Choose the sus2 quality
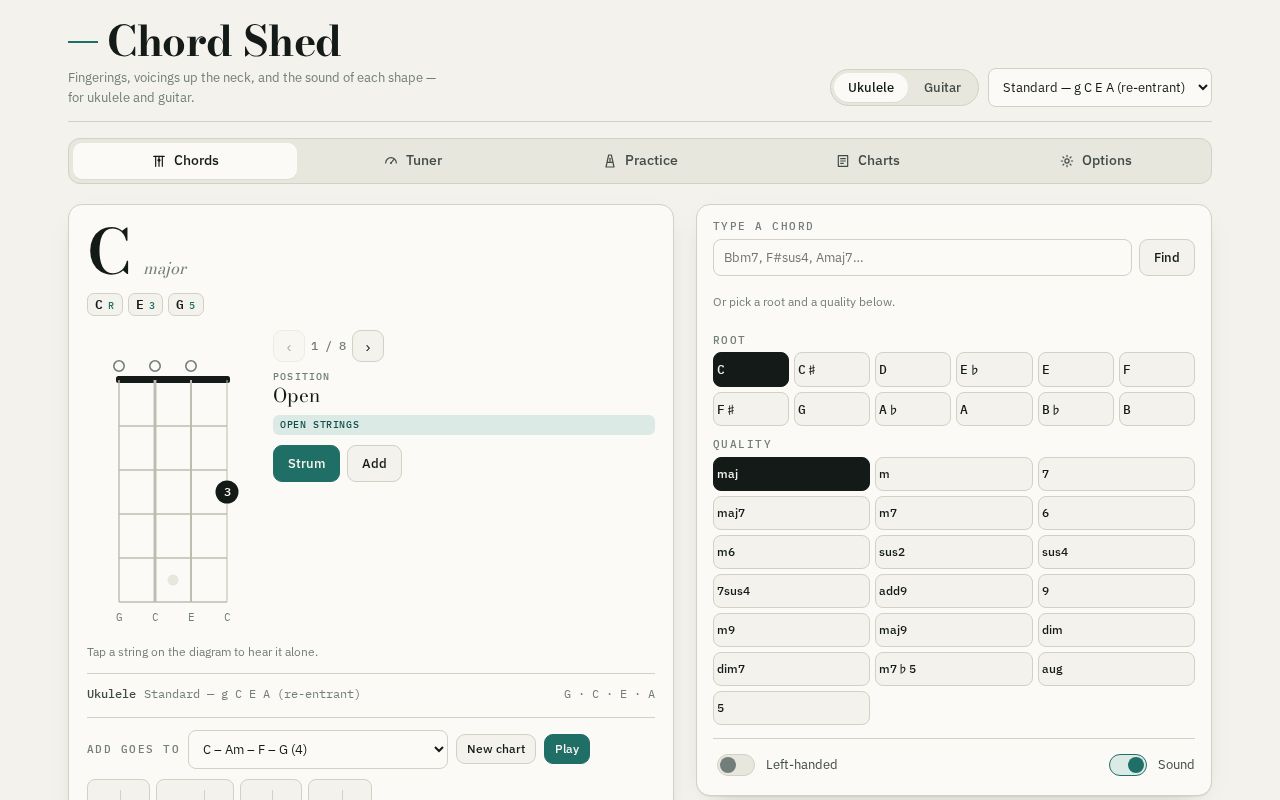Screen dimensions: 1280x800 point(954,552)
